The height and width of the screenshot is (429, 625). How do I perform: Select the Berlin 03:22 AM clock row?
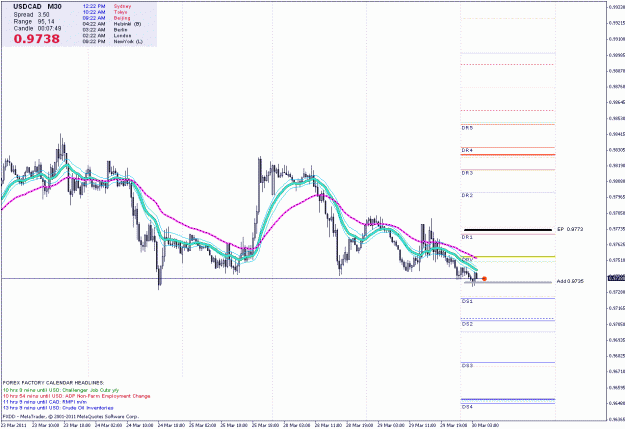[105, 30]
